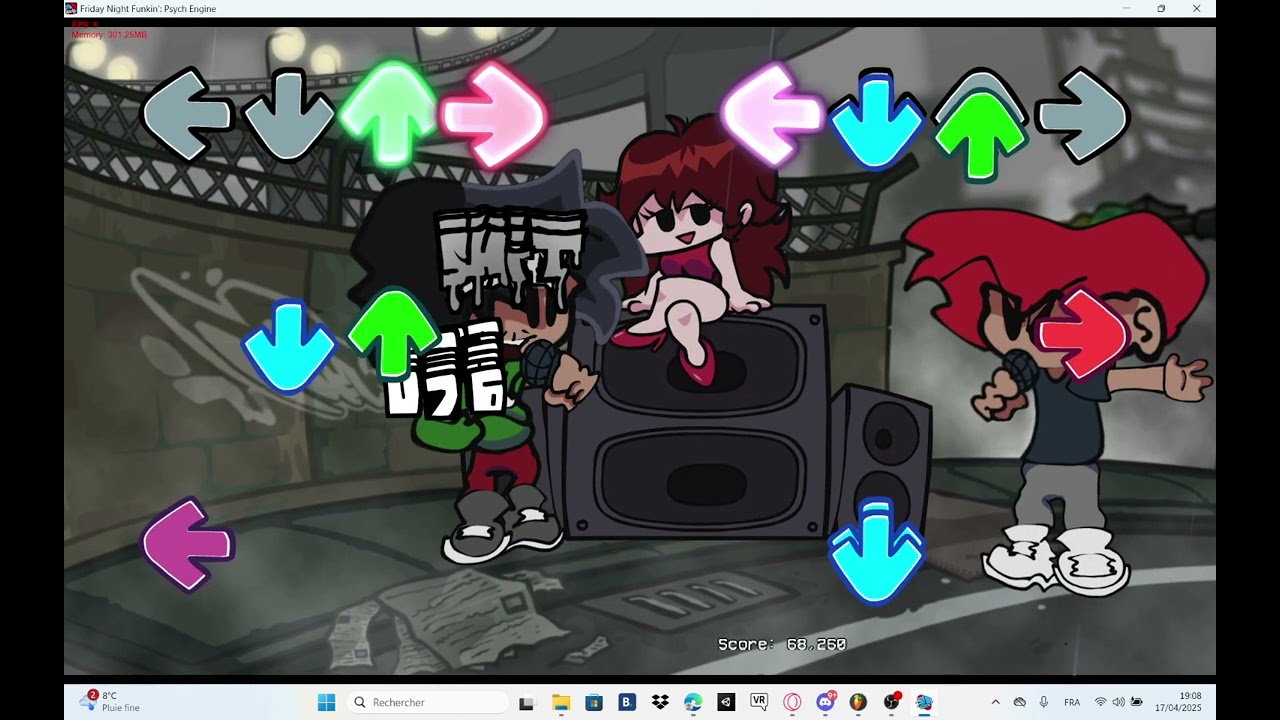Image resolution: width=1280 pixels, height=720 pixels.
Task: Click the scrolling cyan down note near player's feet
Action: pyautogui.click(x=876, y=552)
